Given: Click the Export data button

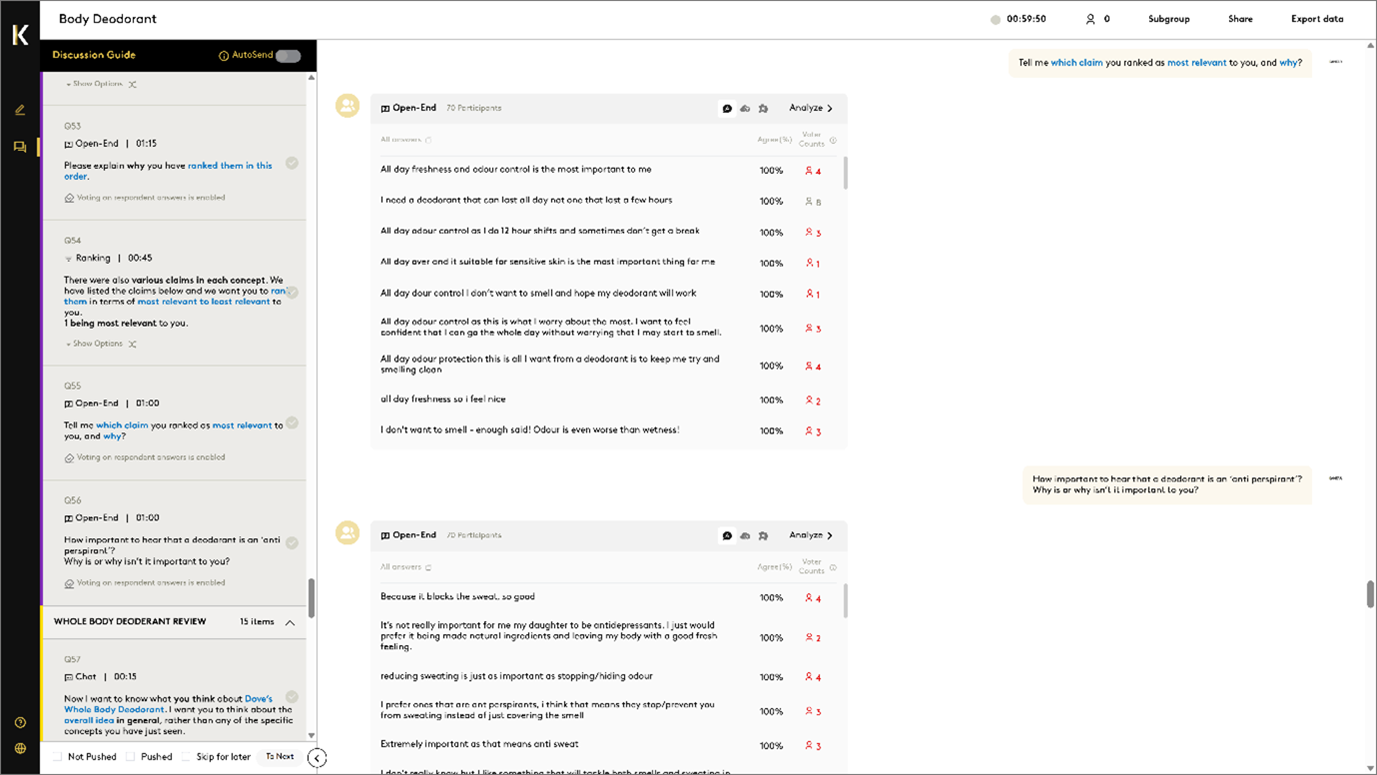Looking at the screenshot, I should tap(1317, 18).
